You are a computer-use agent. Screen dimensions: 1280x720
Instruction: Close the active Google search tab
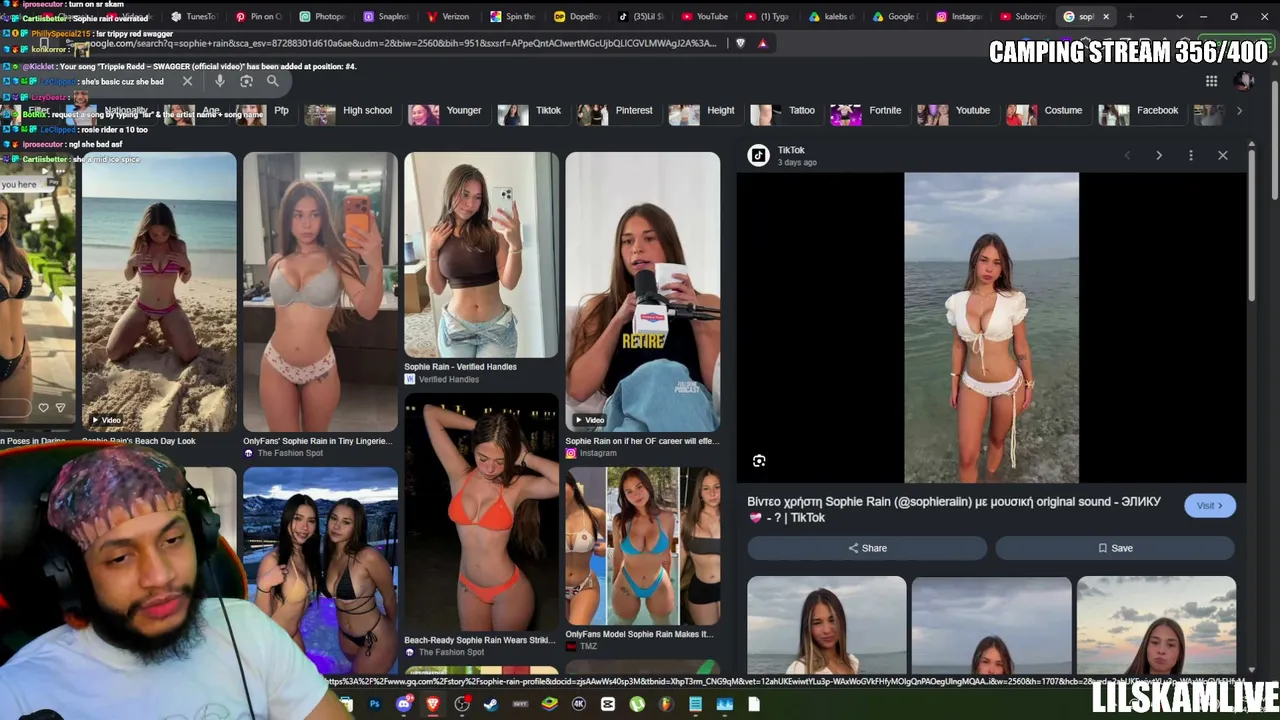pyautogui.click(x=1105, y=16)
